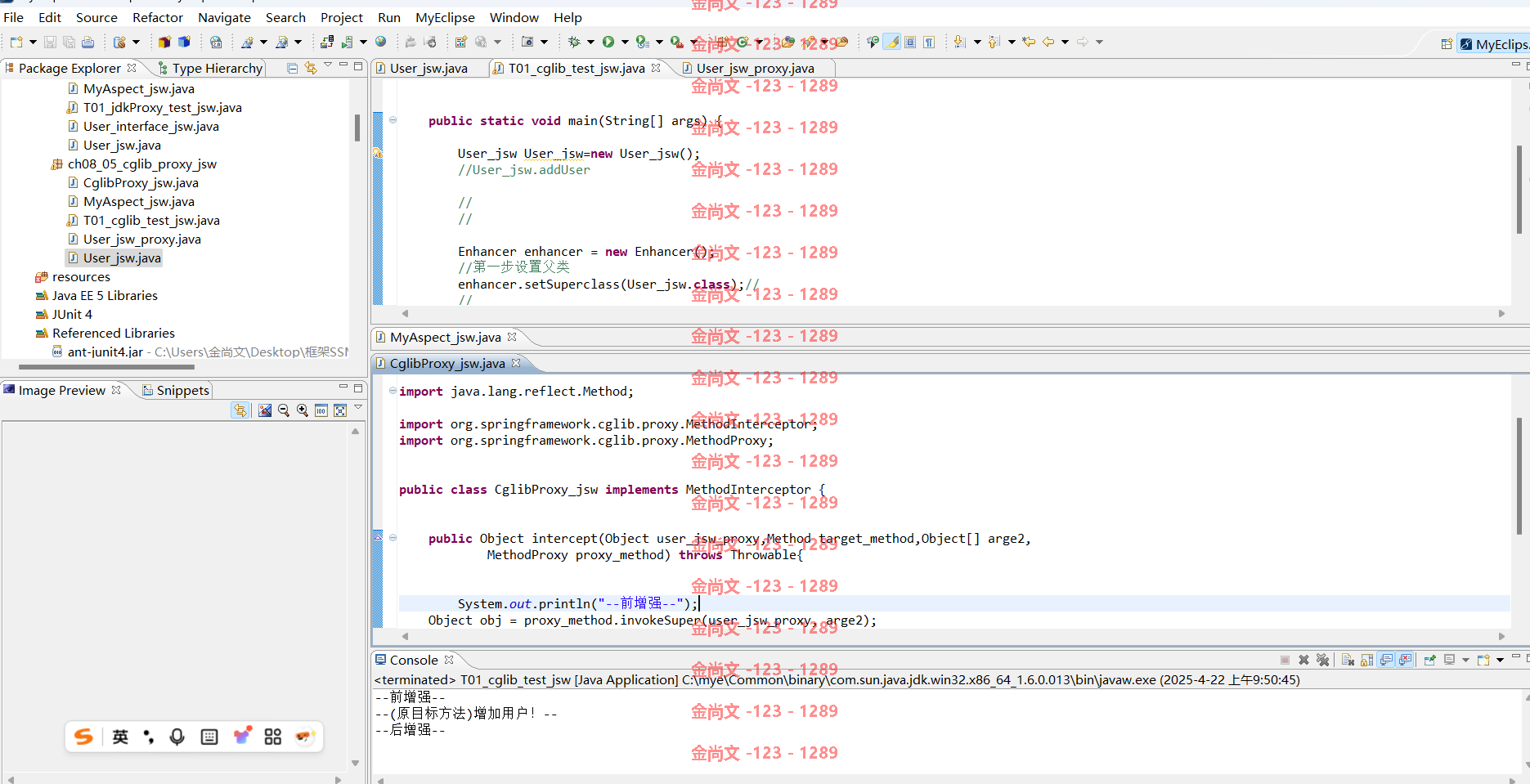1530x784 pixels.
Task: Close the Console view
Action: 449,660
